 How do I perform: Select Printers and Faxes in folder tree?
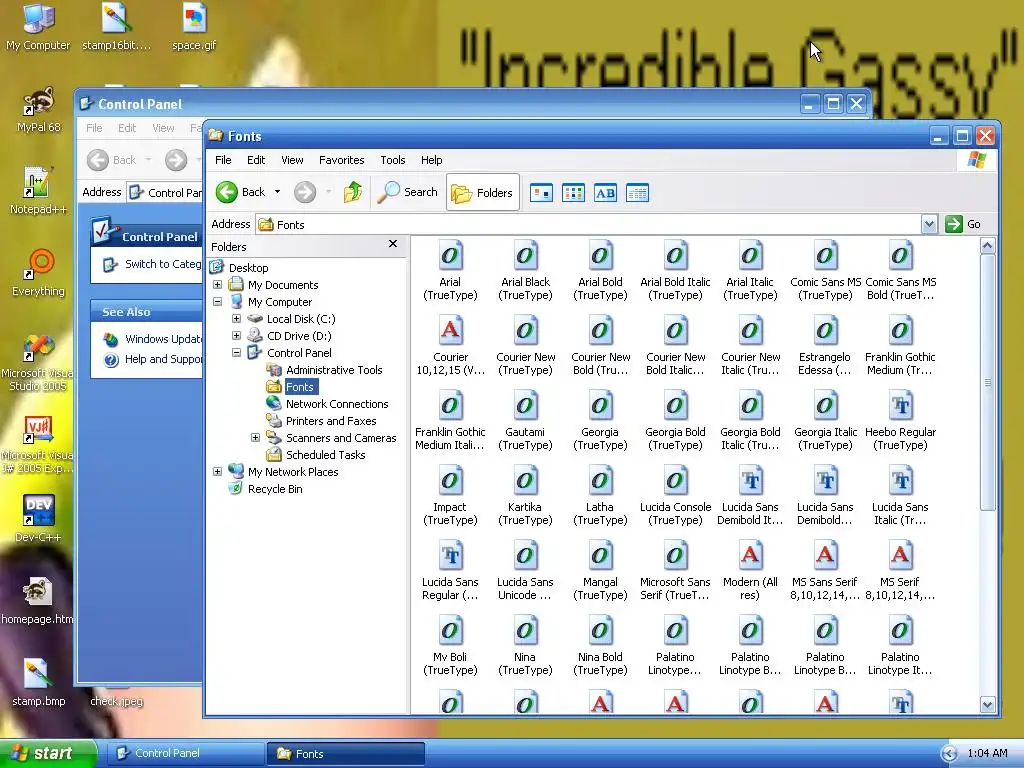[x=331, y=421]
